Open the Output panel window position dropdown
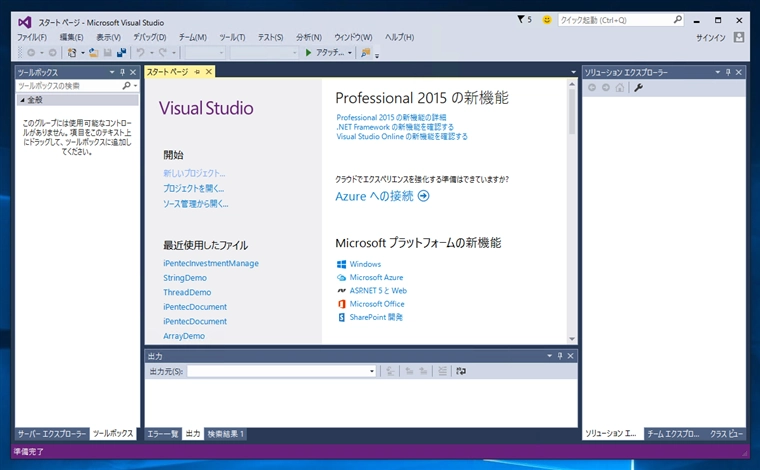The width and height of the screenshot is (760, 470). 550,356
